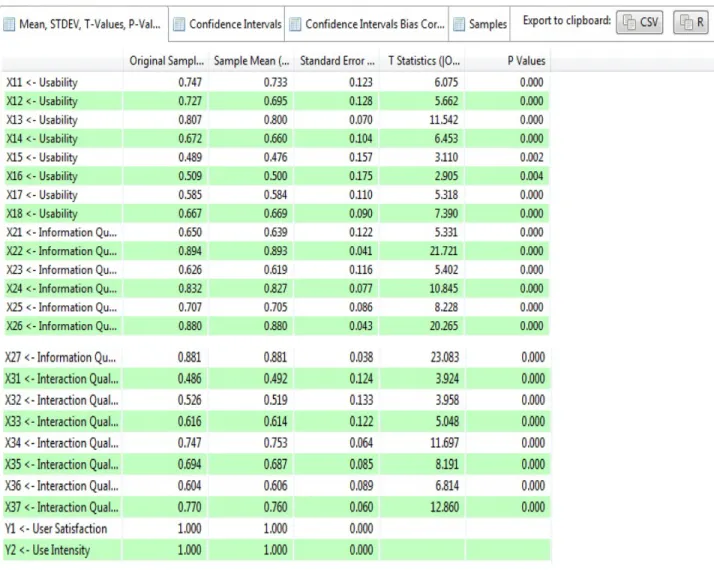714x570 pixels.
Task: Click the P value 0.004 for X16
Action: (x=531, y=176)
